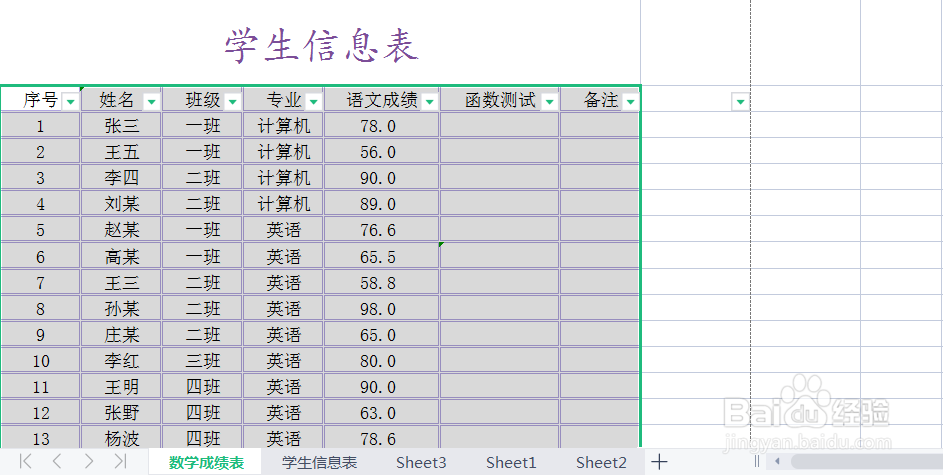Select cell with name 李四
Image resolution: width=943 pixels, height=475 pixels.
click(121, 177)
